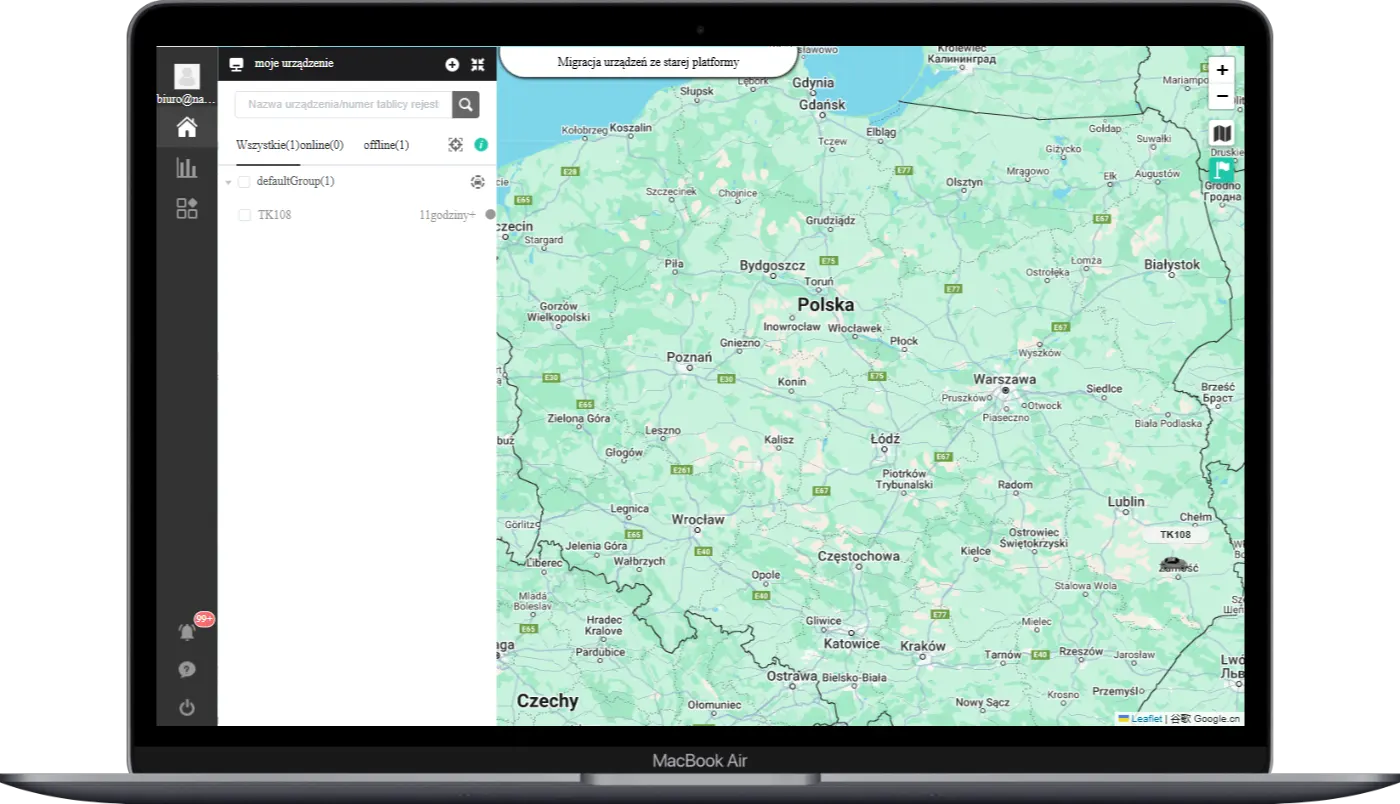Switch to the online(0) tab
This screenshot has height=804, width=1400.
(x=322, y=145)
